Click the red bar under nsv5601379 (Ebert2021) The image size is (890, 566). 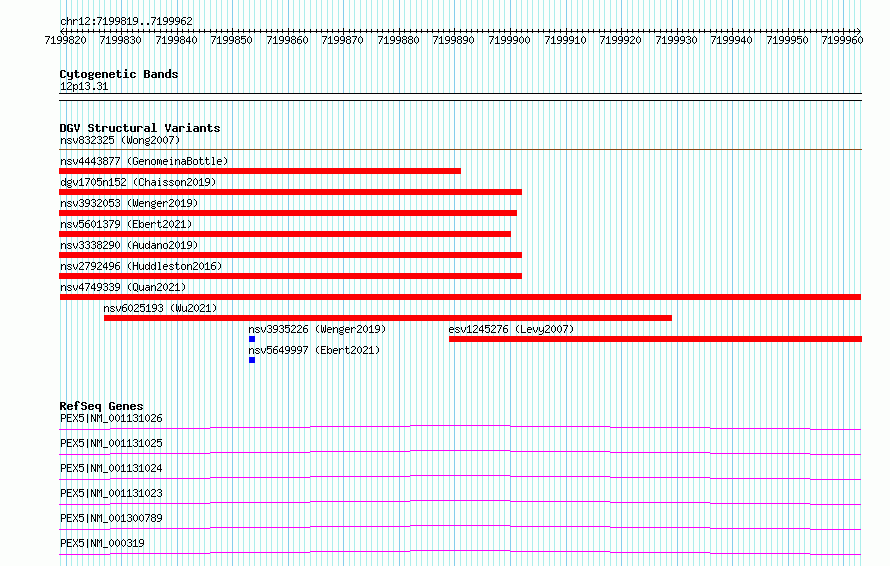tap(285, 234)
